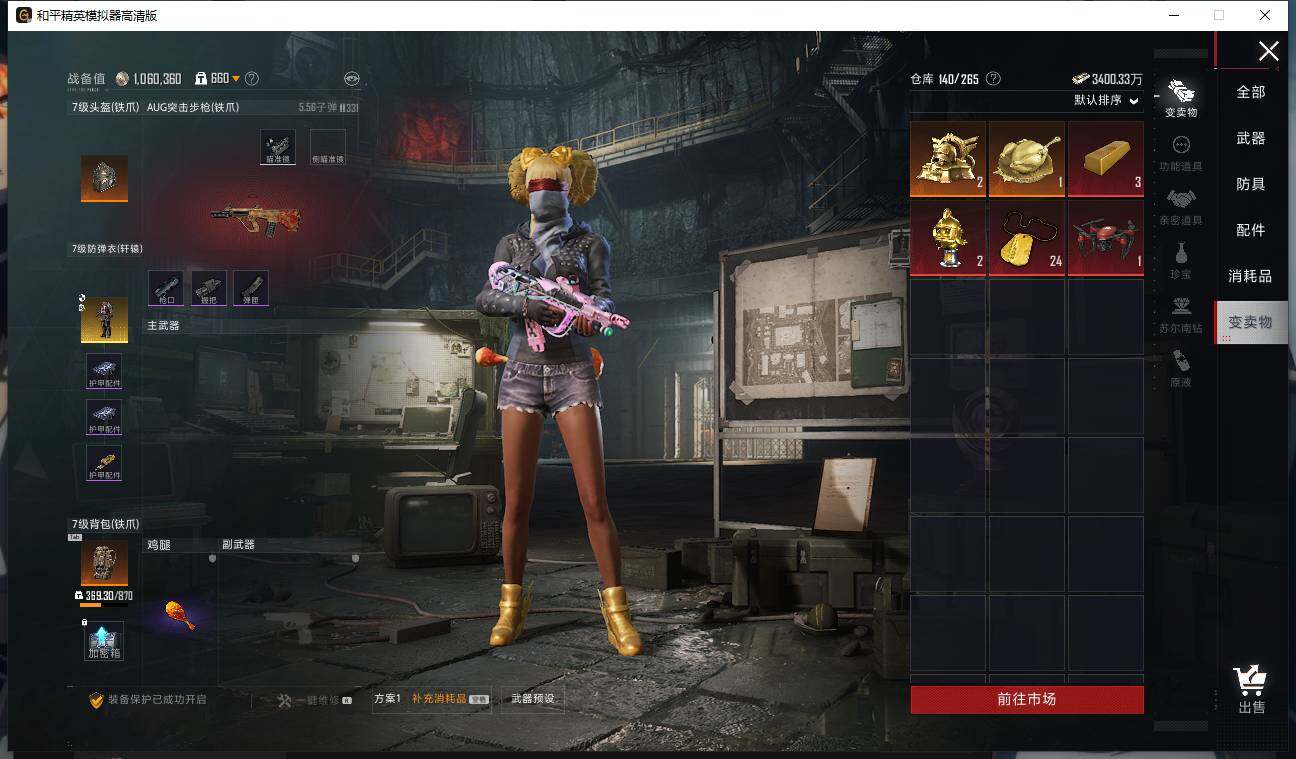The height and width of the screenshot is (759, 1296).
Task: Click the 仓库 140/265 capacity text
Action: click(945, 79)
